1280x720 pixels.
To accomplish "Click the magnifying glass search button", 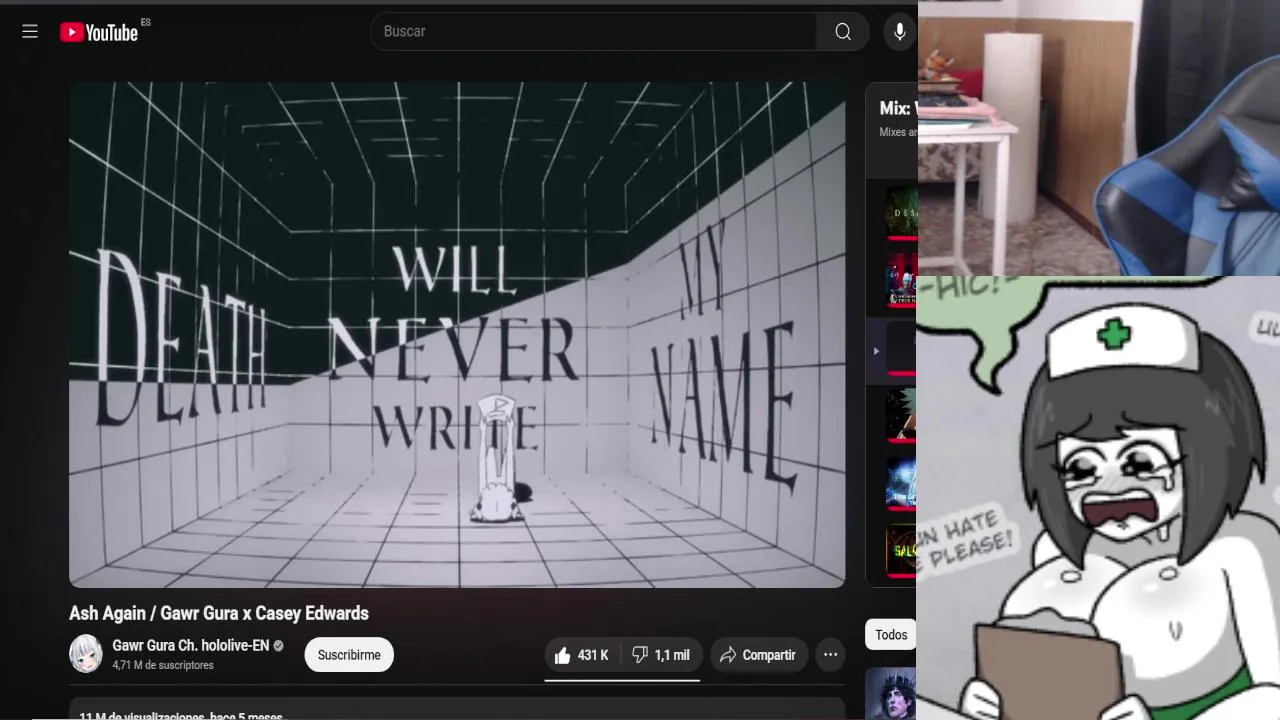I will 843,32.
